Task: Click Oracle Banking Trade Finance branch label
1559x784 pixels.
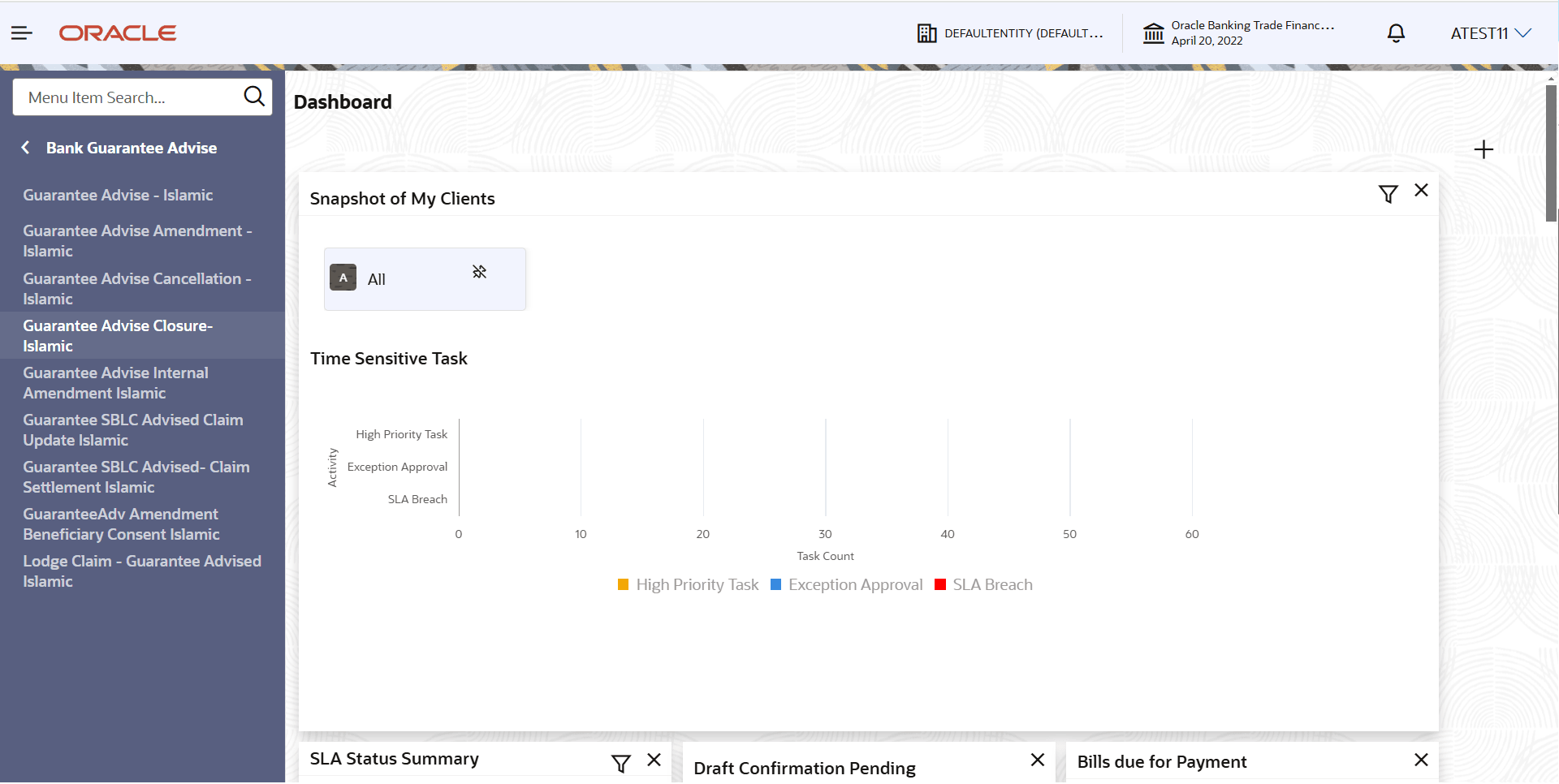Action: tap(1252, 25)
